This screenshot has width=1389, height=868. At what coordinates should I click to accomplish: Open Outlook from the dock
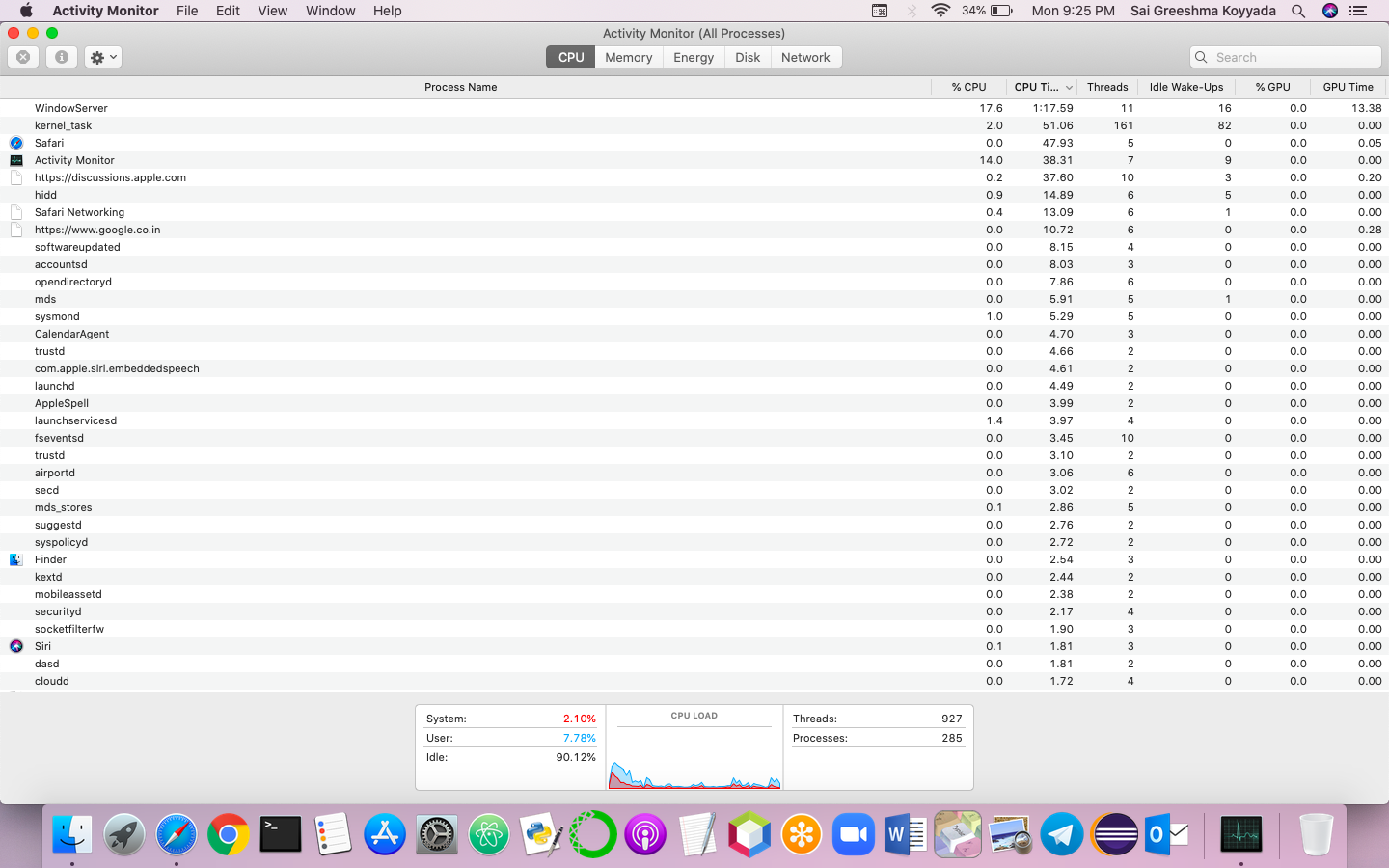[x=1167, y=832]
